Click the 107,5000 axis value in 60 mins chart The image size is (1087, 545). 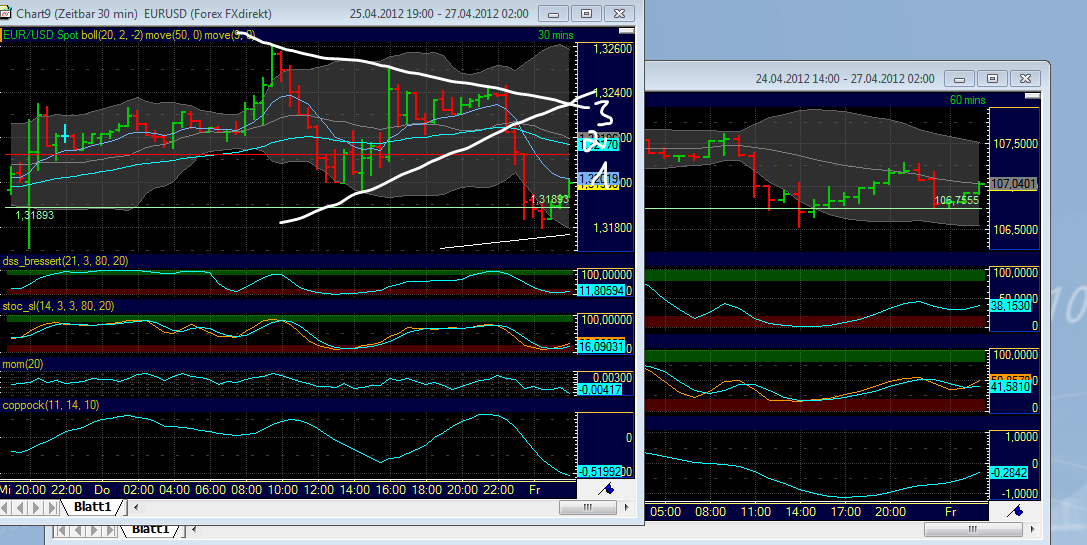(x=1016, y=144)
